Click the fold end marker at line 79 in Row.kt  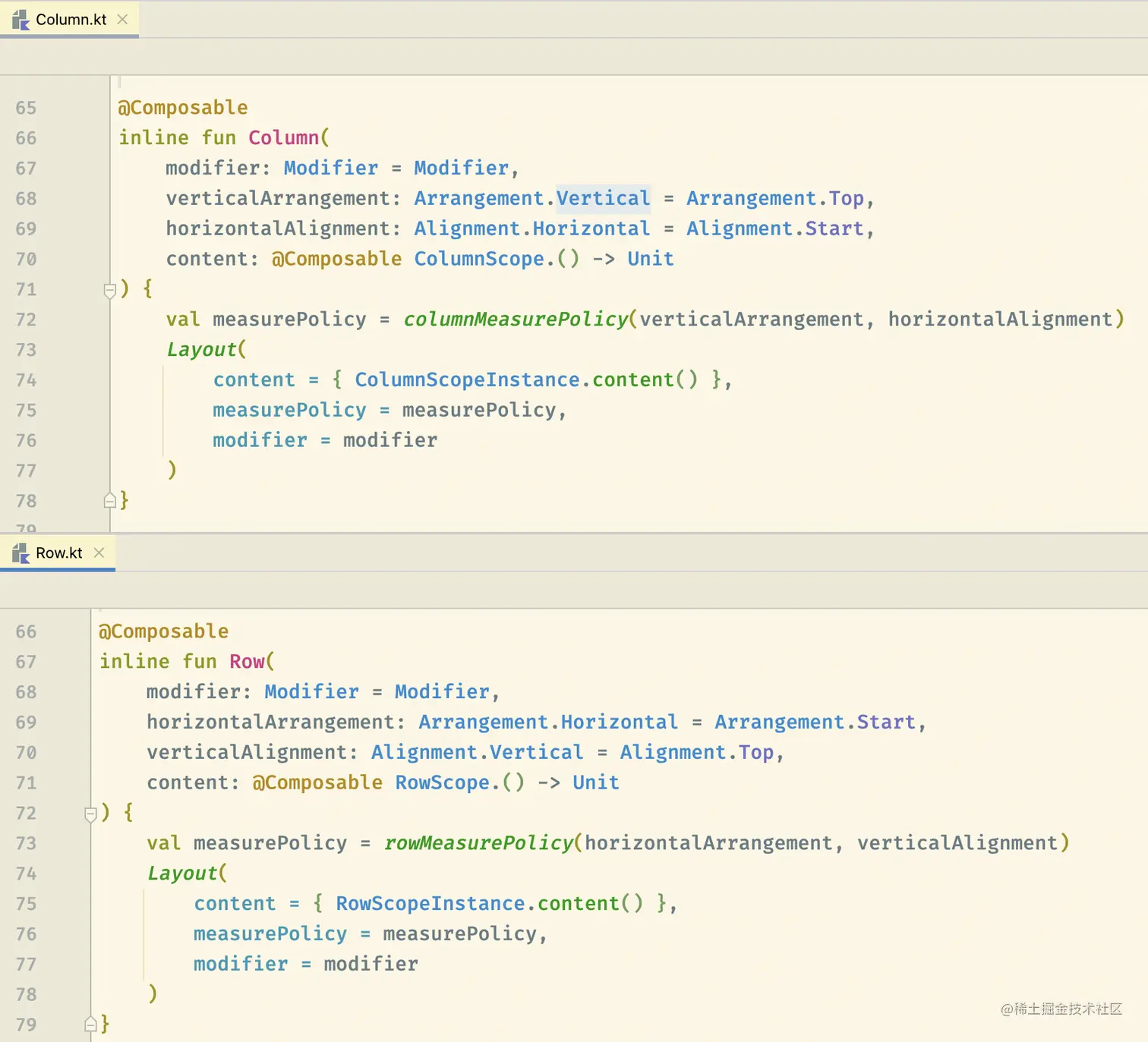[x=90, y=1025]
